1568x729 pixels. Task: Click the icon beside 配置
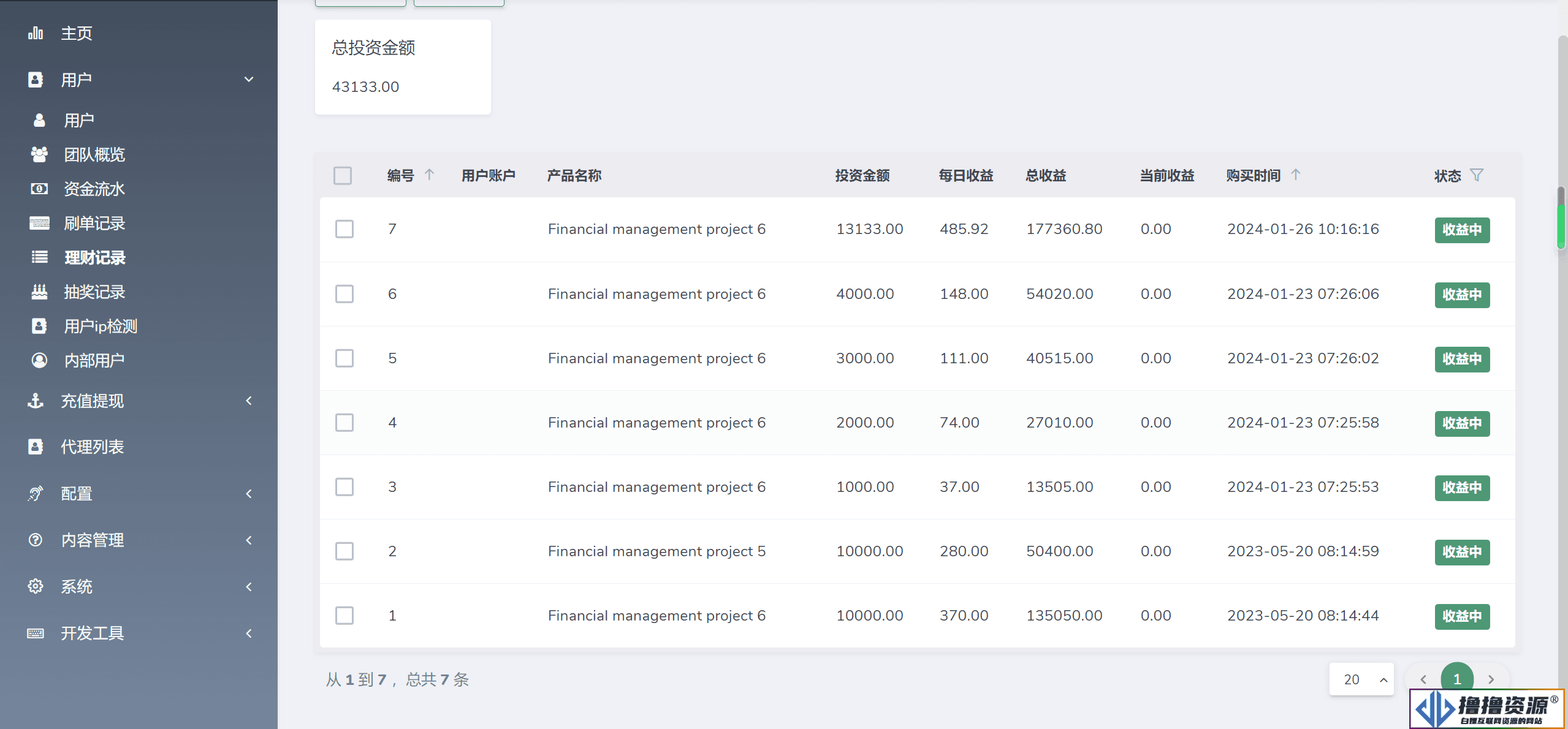(36, 493)
